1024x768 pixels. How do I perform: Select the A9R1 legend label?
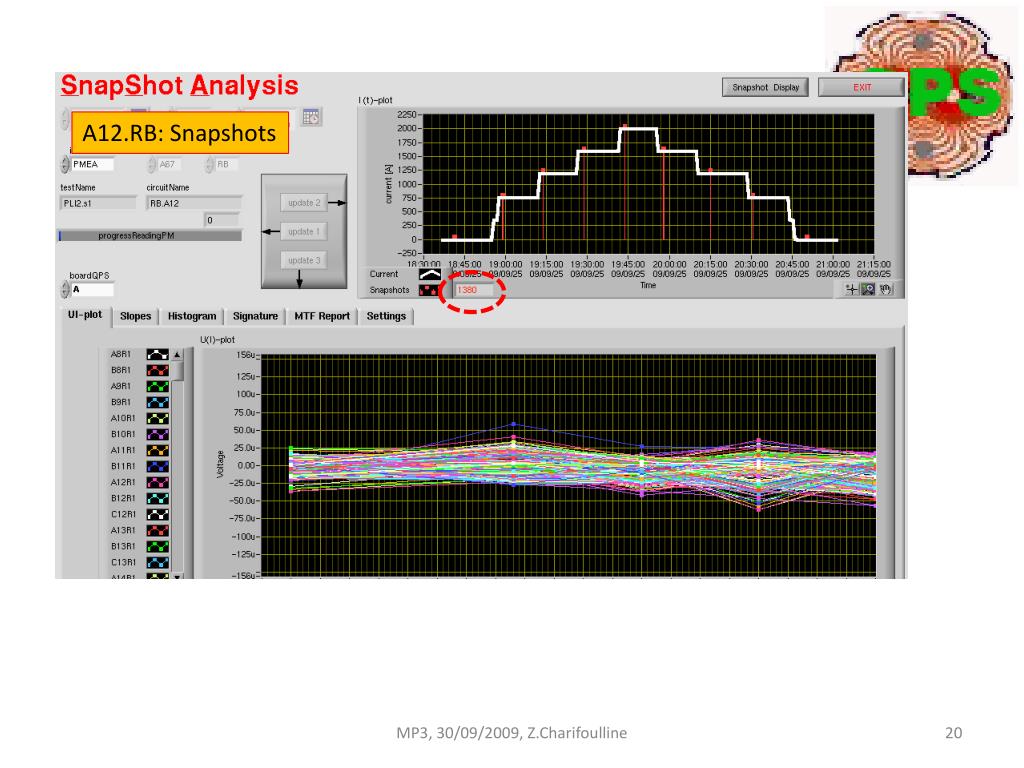point(121,386)
